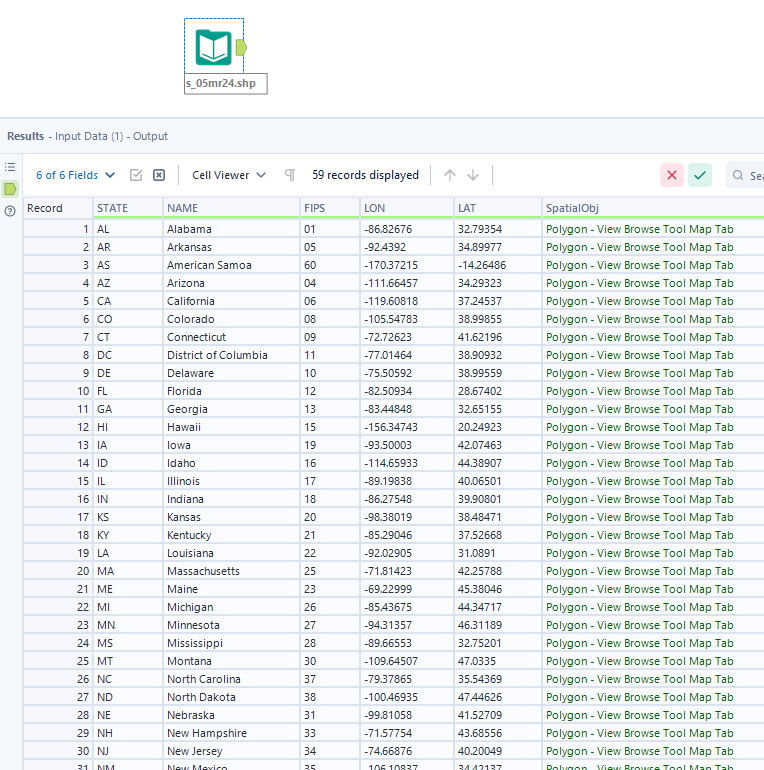Click the help question mark icon
This screenshot has height=770, width=764.
coord(10,210)
